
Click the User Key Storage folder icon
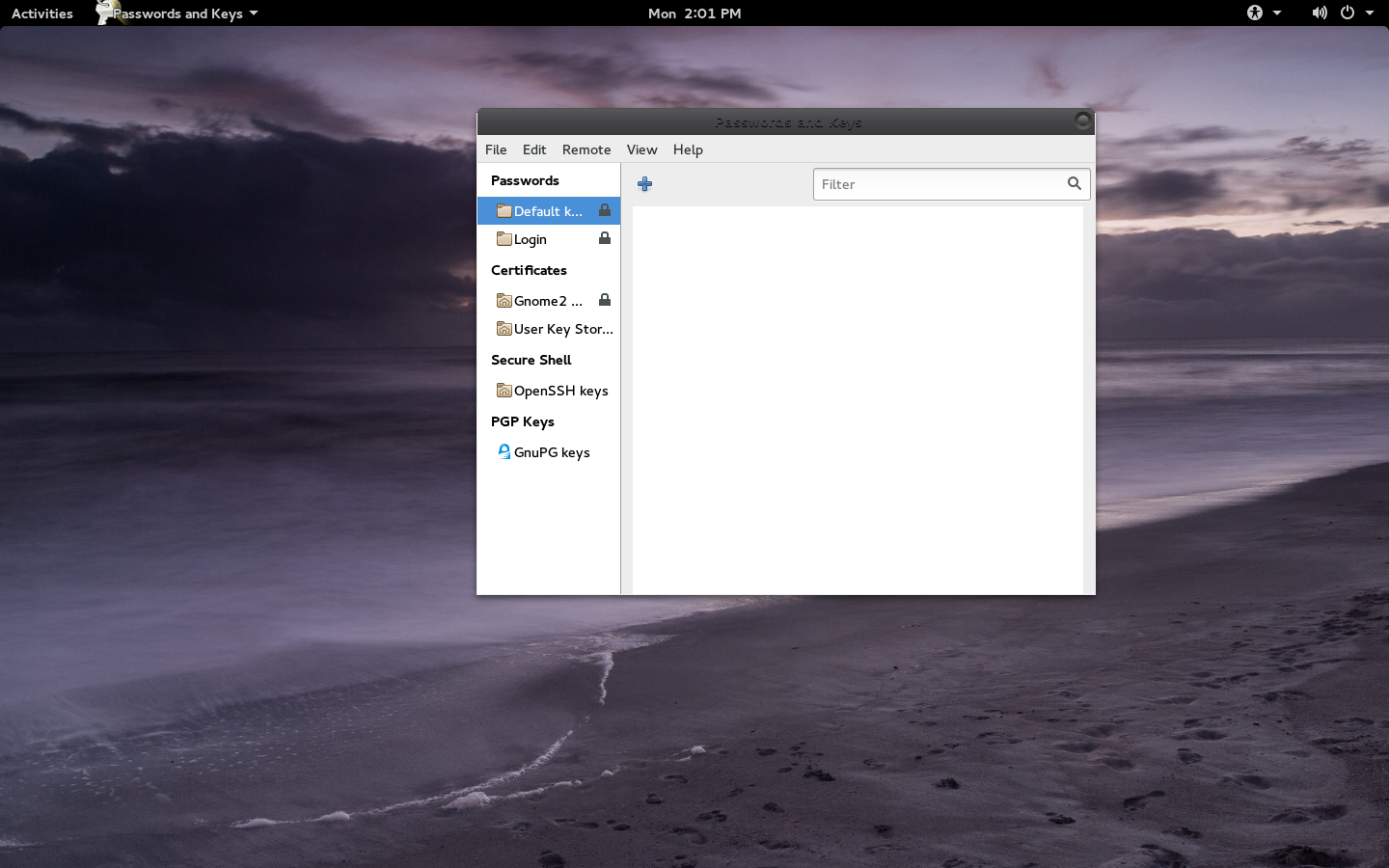point(504,328)
